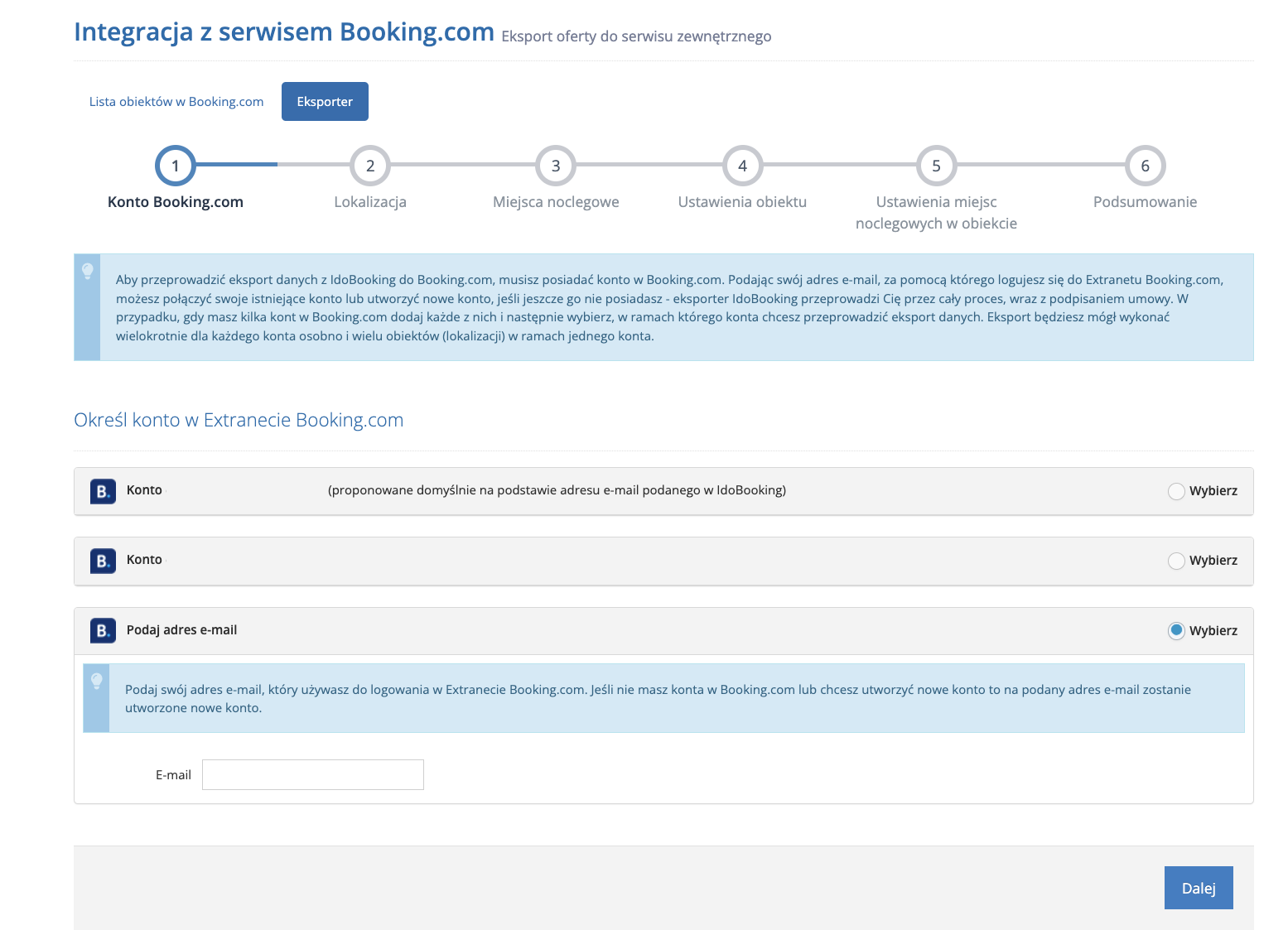This screenshot has height=930, width=1288.
Task: Click the 'Miejsca noclegowe' step label
Action: coord(556,202)
